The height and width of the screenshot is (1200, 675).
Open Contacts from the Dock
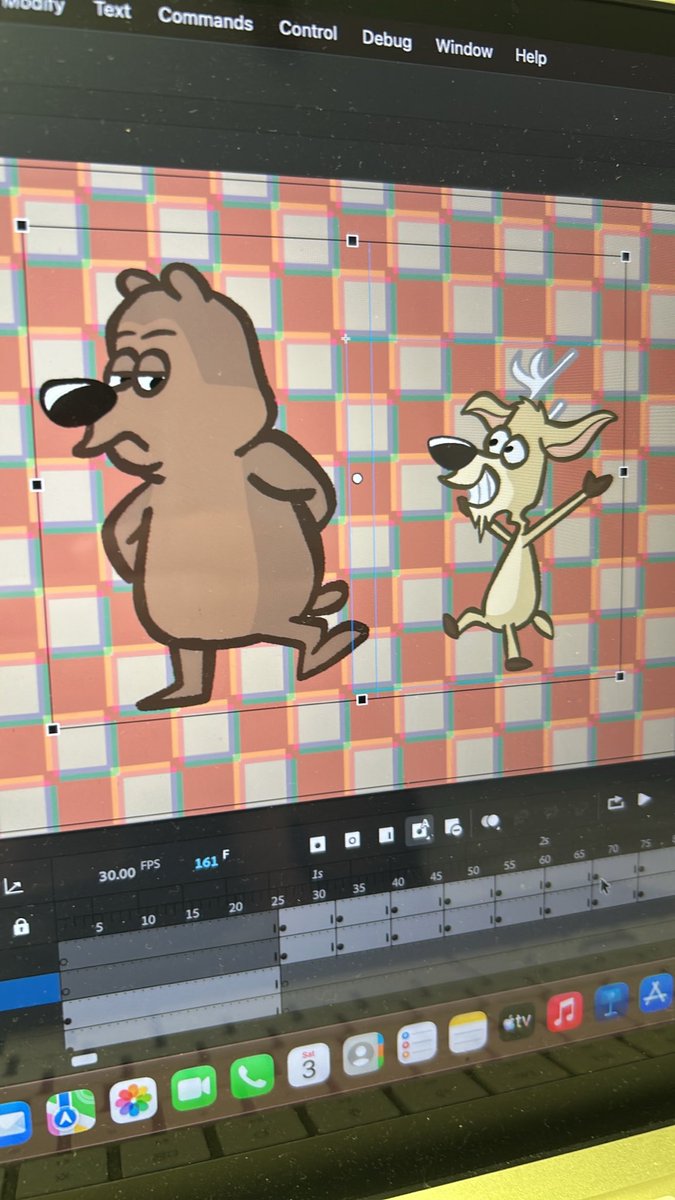[x=363, y=1054]
